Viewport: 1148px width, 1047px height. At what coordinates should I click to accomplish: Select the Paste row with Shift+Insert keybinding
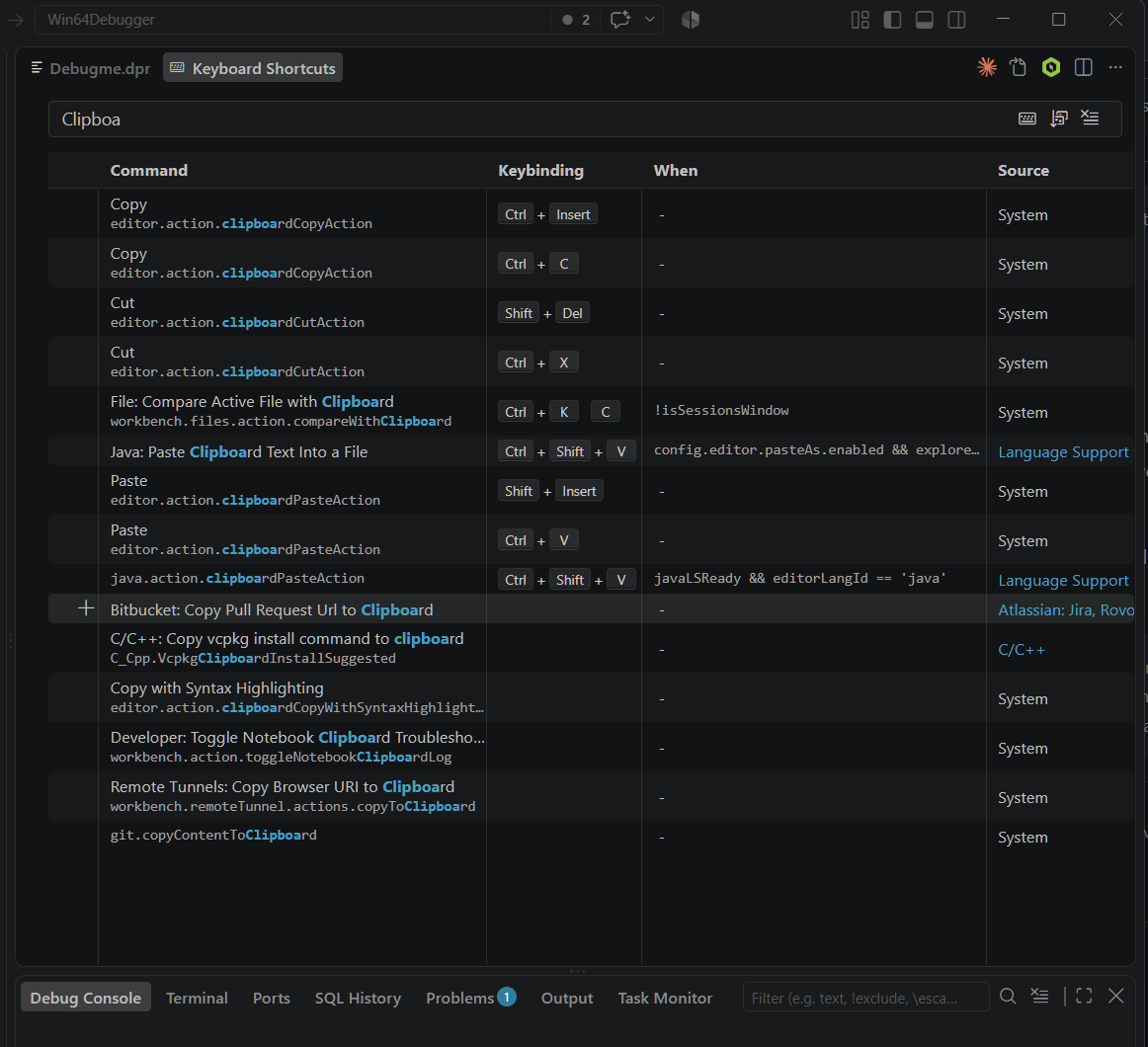(x=591, y=491)
